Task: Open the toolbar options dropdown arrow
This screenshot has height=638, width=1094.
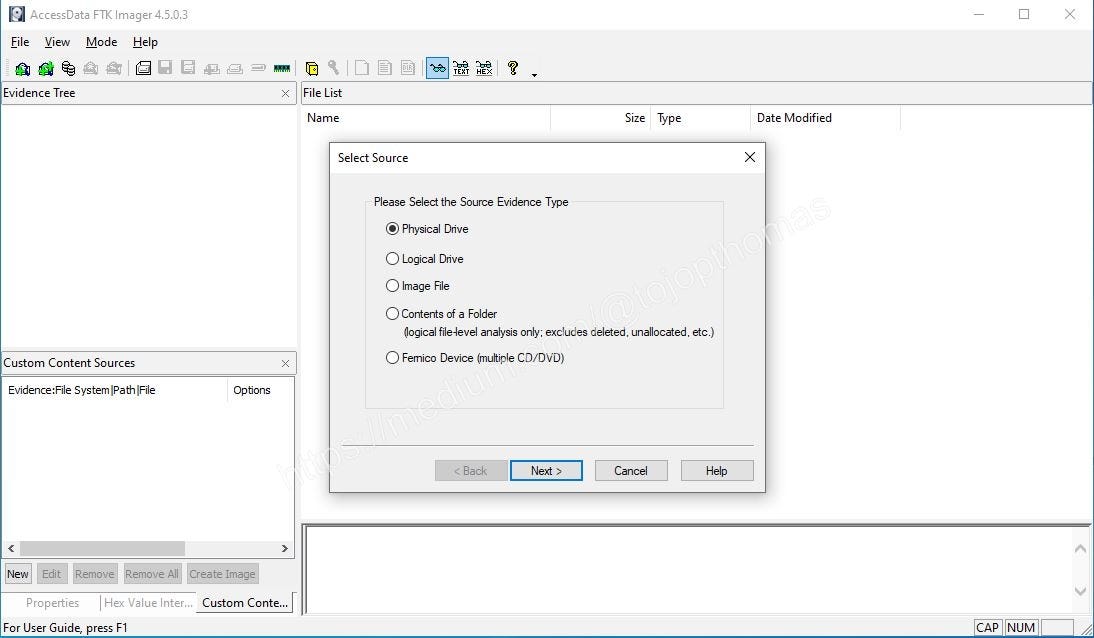Action: [534, 74]
